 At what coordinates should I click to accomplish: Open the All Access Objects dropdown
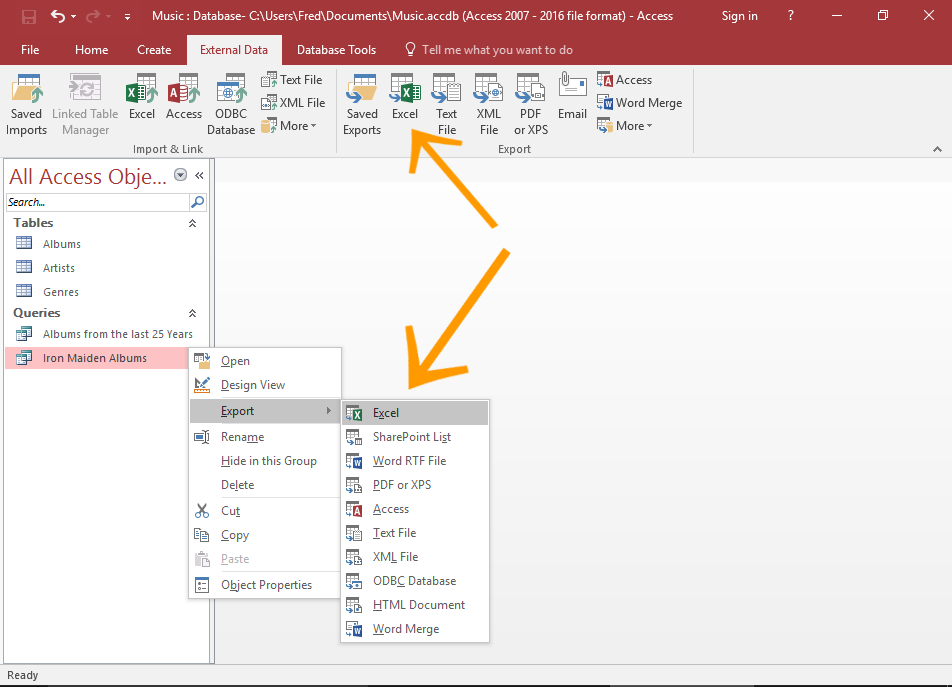coord(180,175)
